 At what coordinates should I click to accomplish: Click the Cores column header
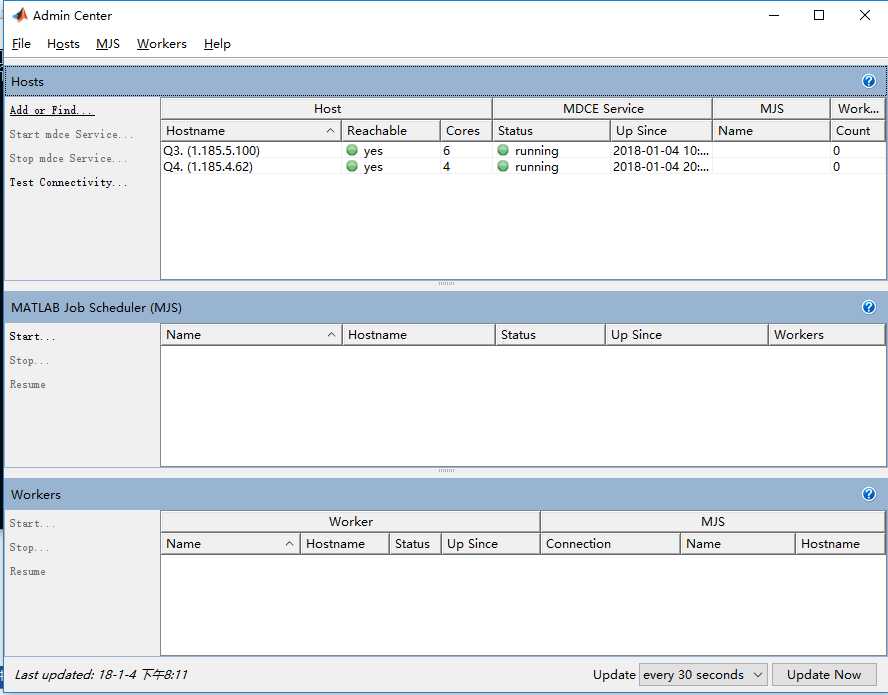point(467,130)
